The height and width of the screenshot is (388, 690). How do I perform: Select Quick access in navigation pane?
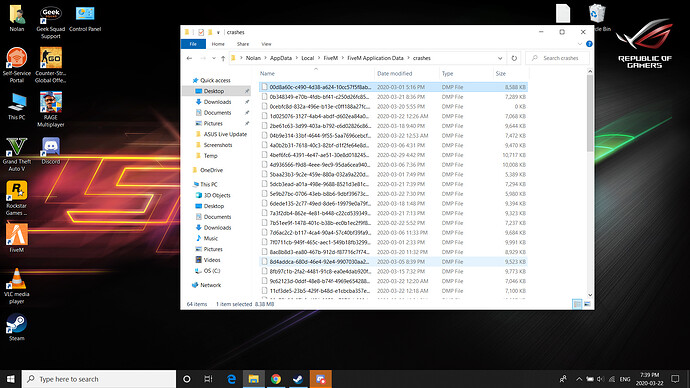coord(215,81)
